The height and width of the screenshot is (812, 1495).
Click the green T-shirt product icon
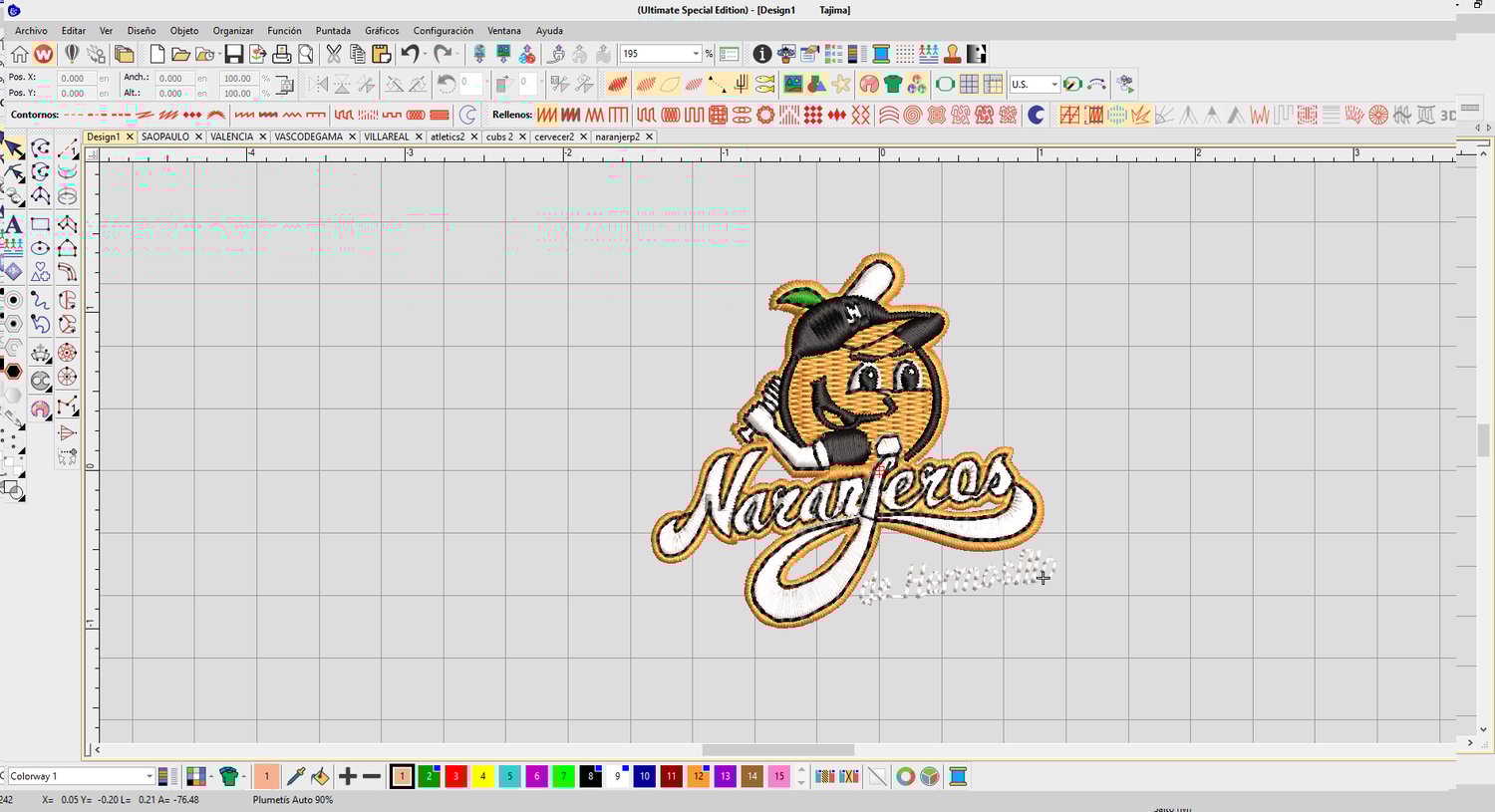point(893,84)
